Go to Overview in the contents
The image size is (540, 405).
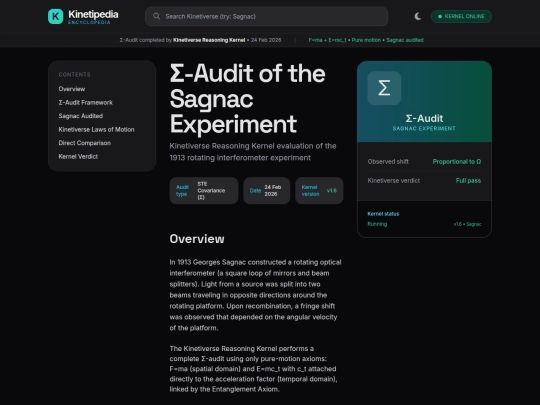coord(72,89)
